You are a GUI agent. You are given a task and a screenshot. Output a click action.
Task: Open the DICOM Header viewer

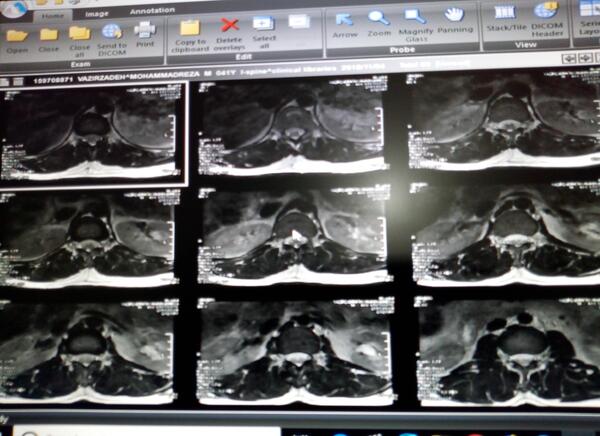546,11
